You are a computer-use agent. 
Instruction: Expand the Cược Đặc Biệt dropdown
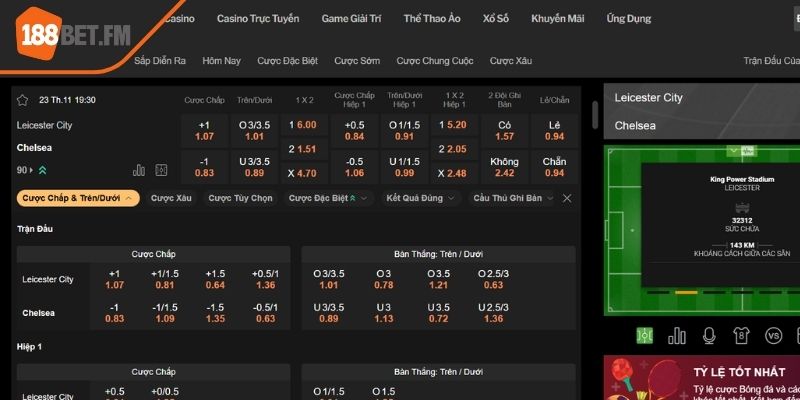[x=329, y=198]
